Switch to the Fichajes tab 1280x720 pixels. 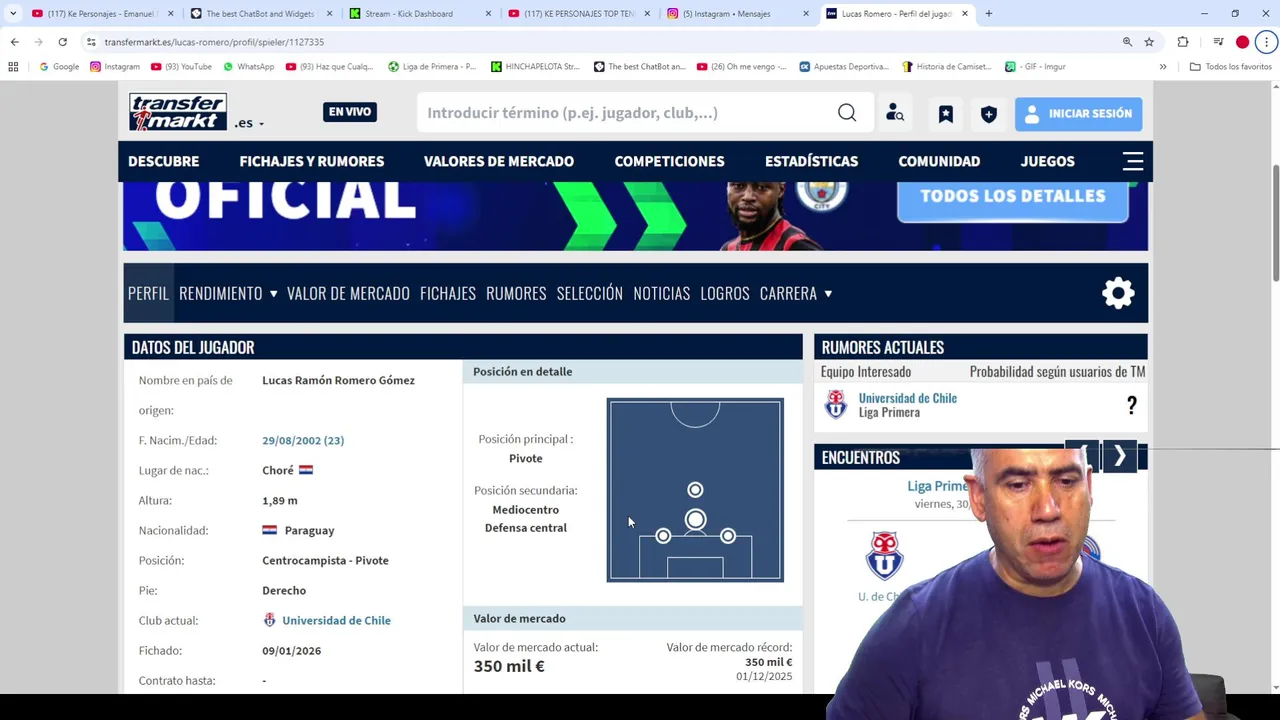point(447,293)
